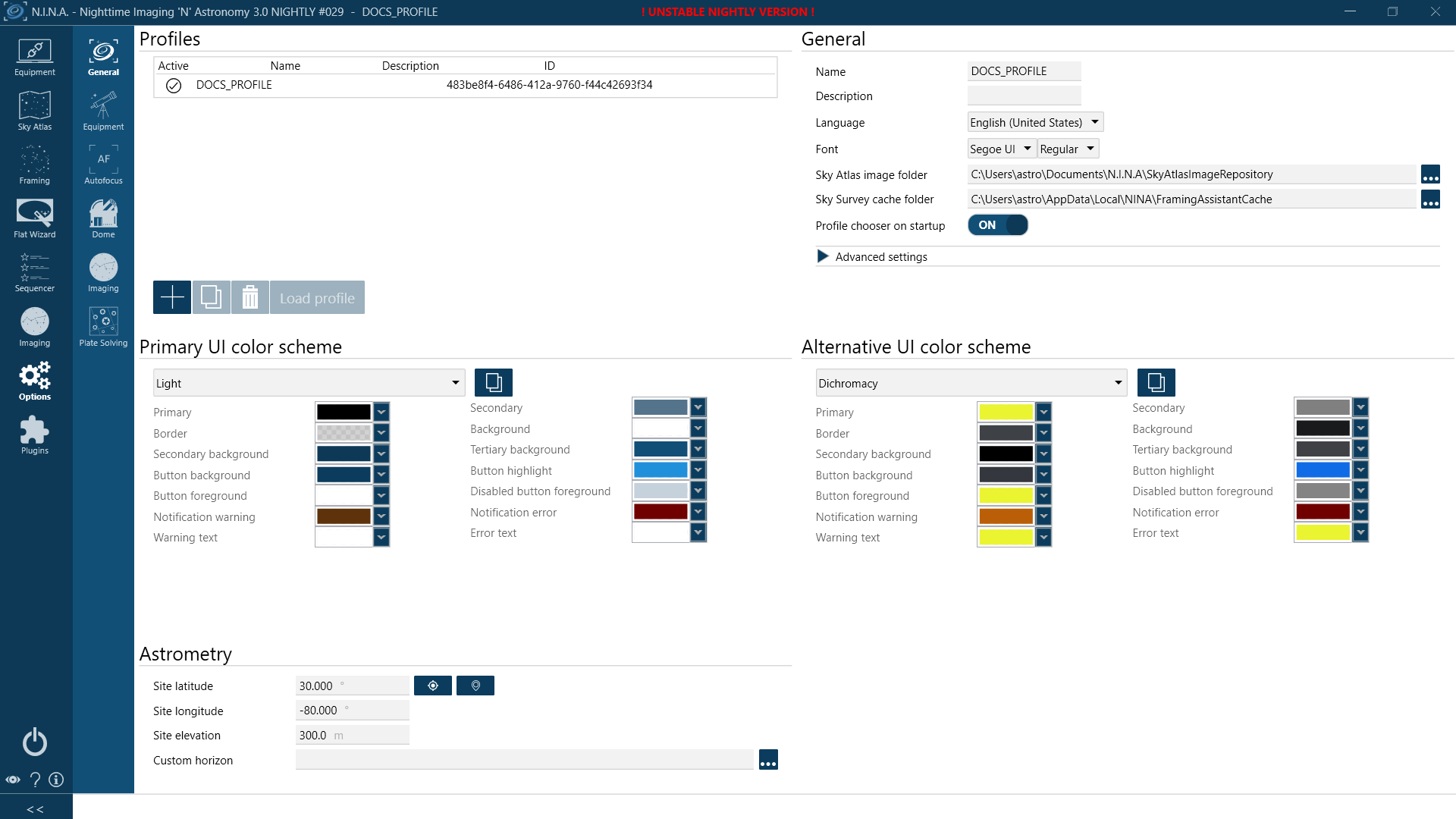Image resolution: width=1456 pixels, height=819 pixels.
Task: Click the location pin button beside latitude
Action: [x=475, y=686]
